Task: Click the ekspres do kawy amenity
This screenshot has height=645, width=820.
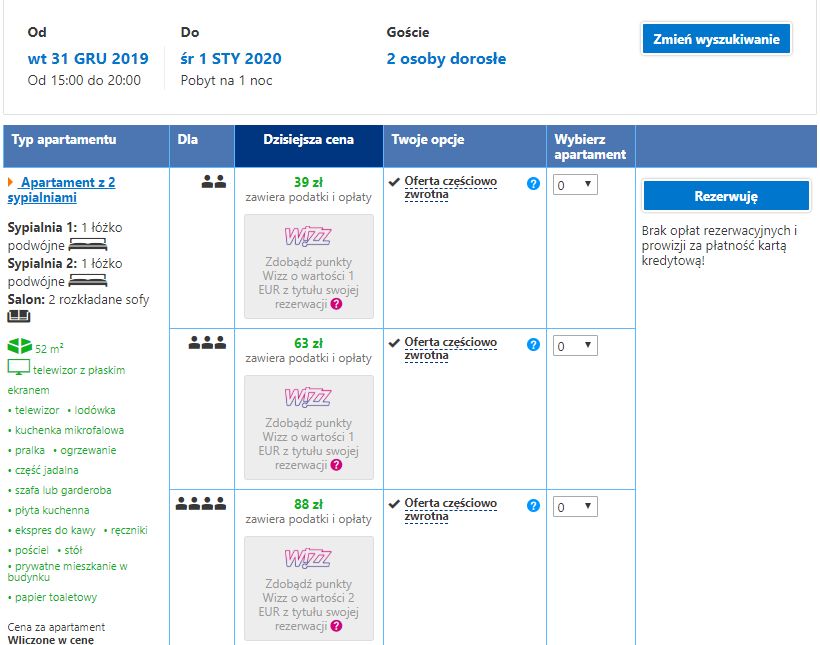Action: point(55,530)
